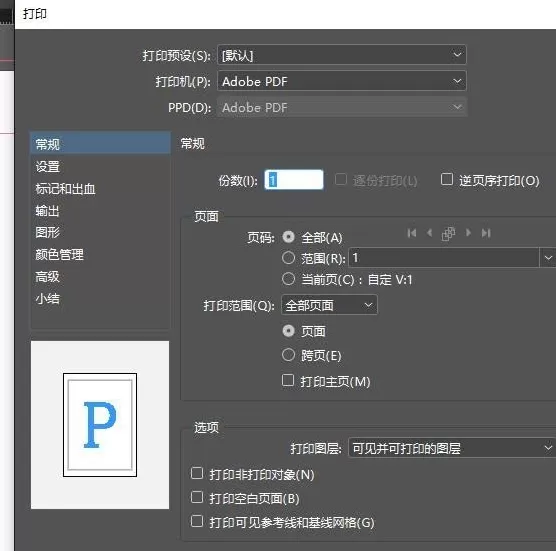
Task: Select 设置 in the category list
Action: point(101,167)
